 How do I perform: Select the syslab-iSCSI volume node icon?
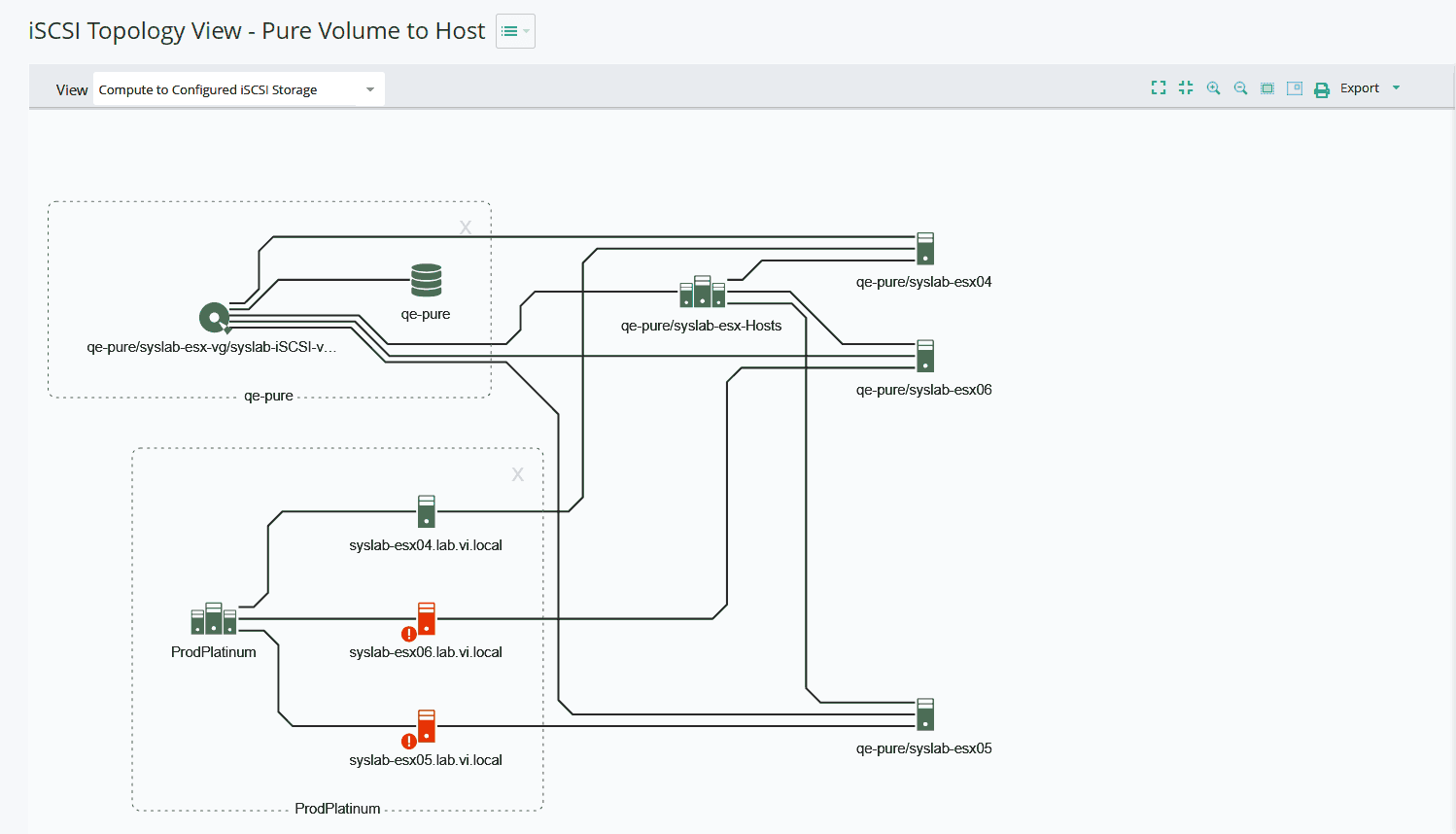pos(214,318)
